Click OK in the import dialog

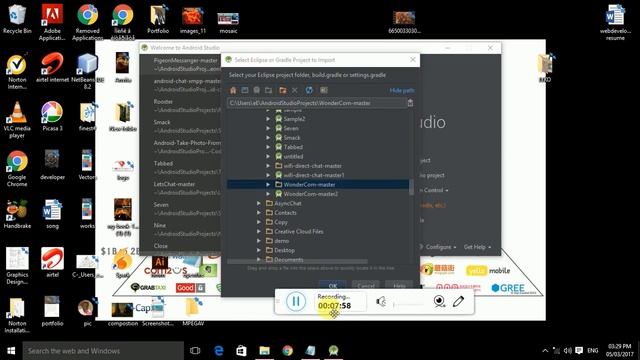(333, 285)
